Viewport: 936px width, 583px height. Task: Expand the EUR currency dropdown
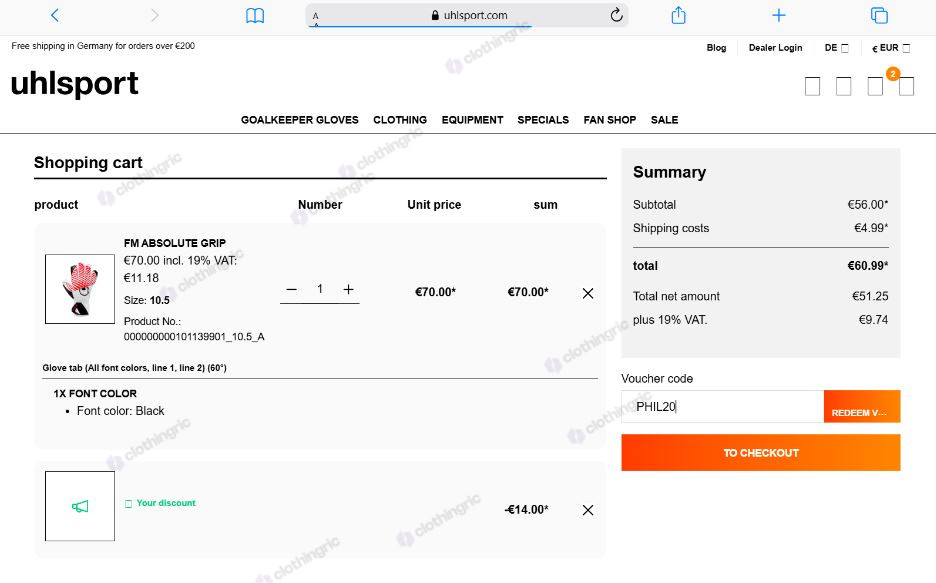click(891, 48)
